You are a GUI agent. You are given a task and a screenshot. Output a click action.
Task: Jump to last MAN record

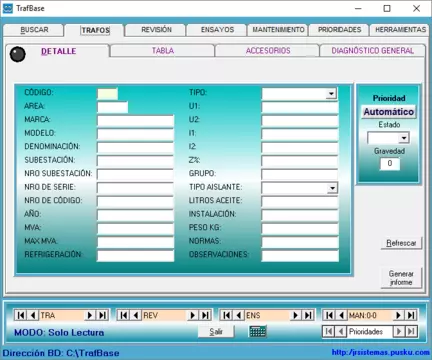pos(411,315)
